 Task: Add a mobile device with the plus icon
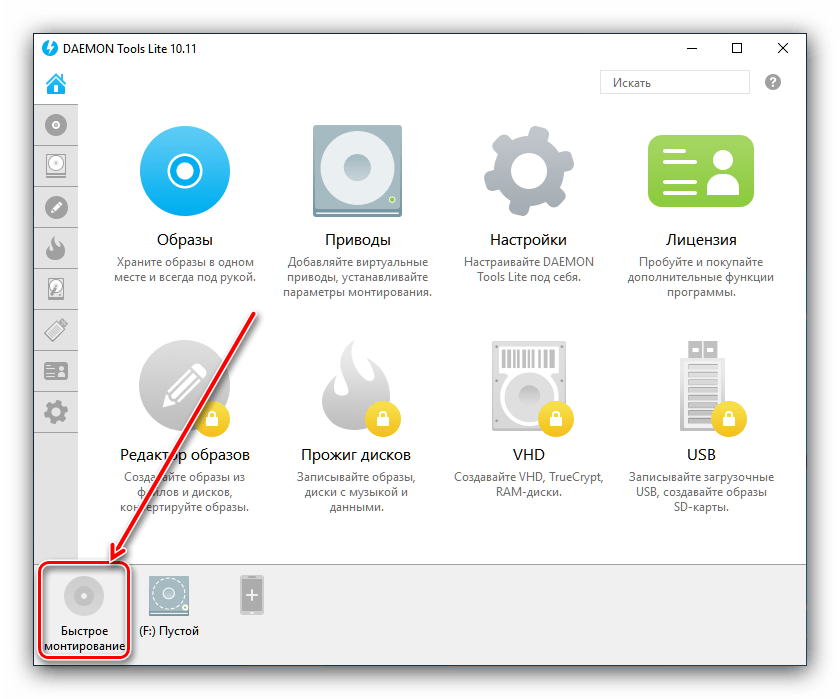[x=251, y=597]
